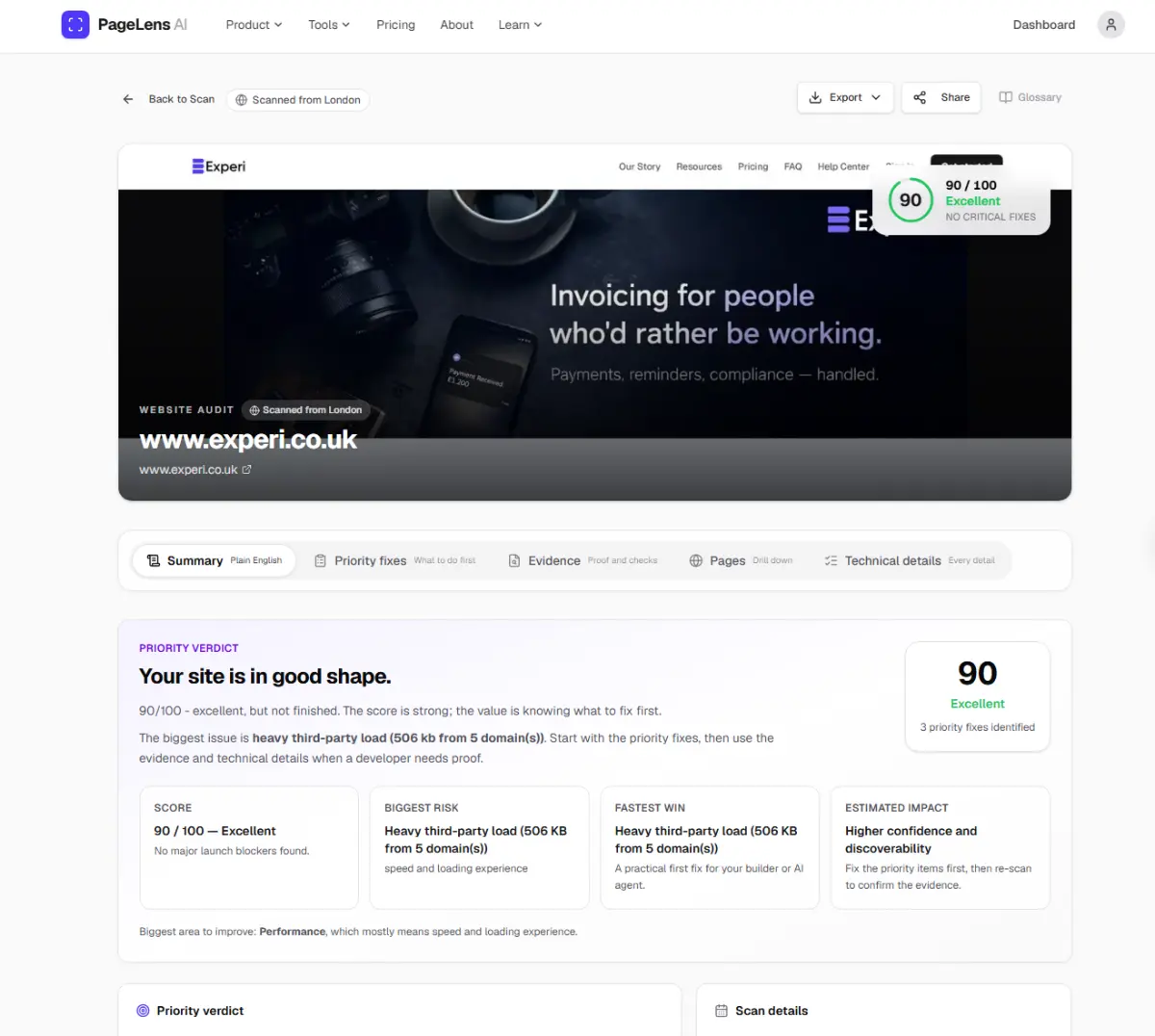Click "NO CRITICAL FIXES" text in score badge

click(990, 218)
